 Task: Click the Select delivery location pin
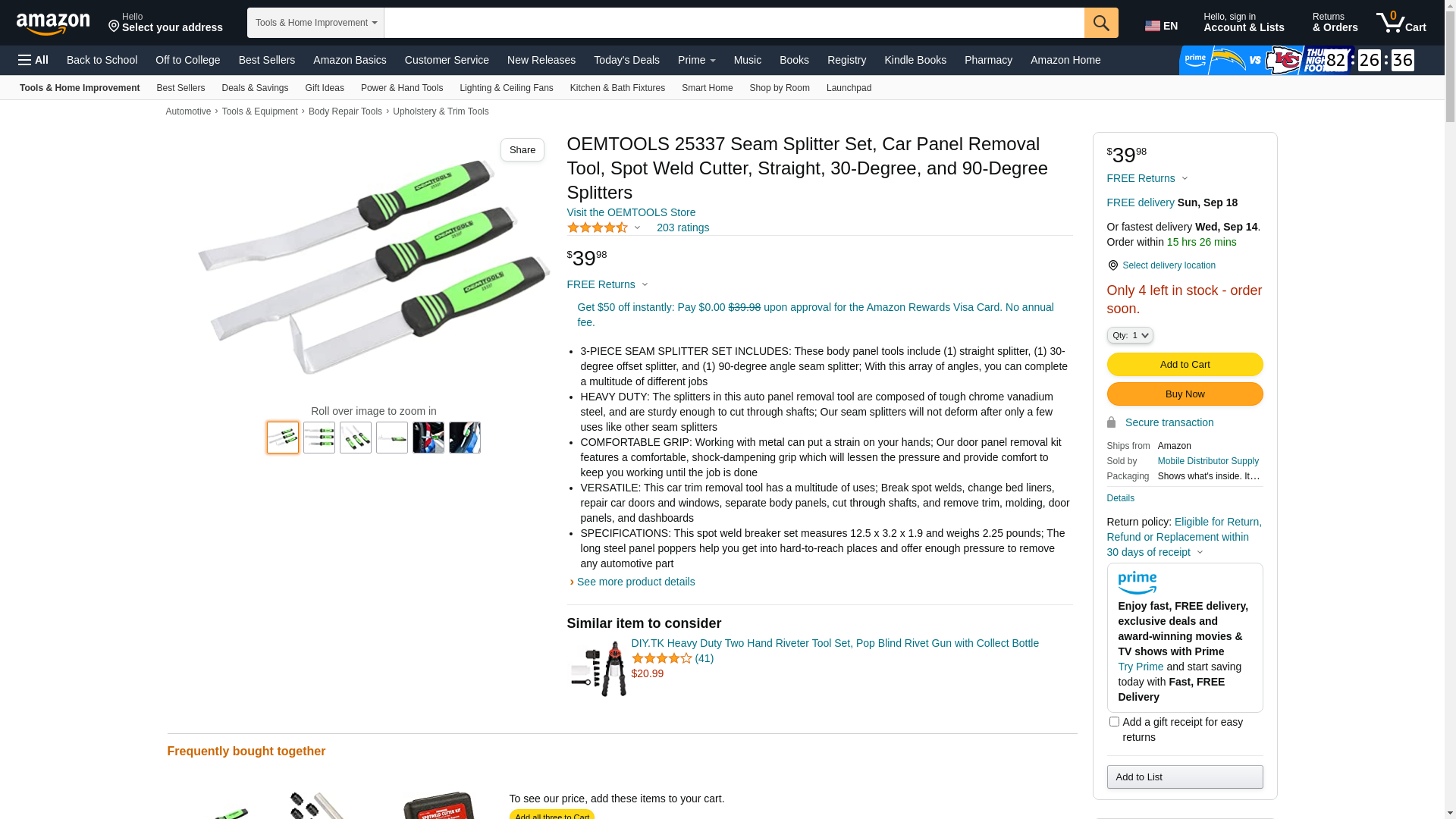pyautogui.click(x=1112, y=265)
